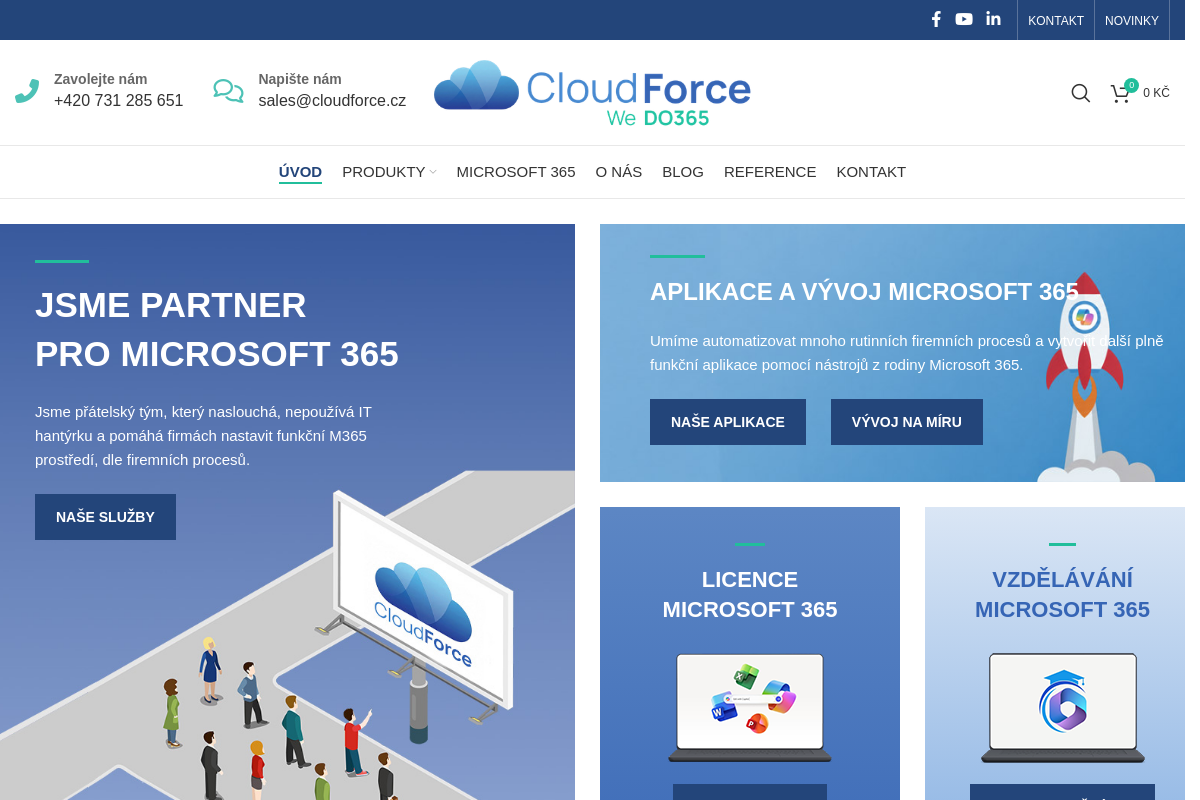
Task: Click the green phone handset icon
Action: pos(27,91)
